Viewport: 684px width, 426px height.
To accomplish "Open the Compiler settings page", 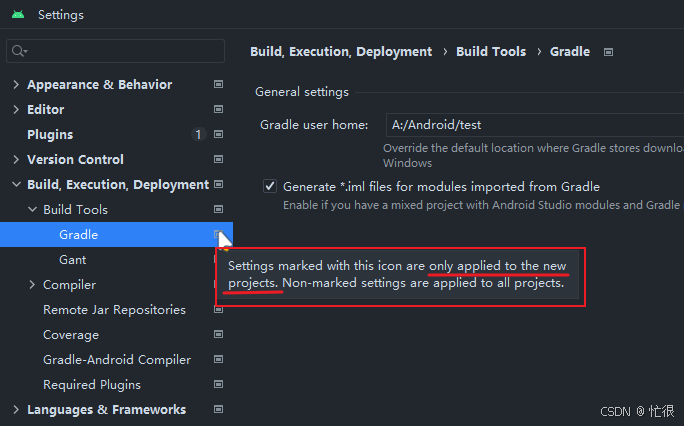I will pos(69,285).
